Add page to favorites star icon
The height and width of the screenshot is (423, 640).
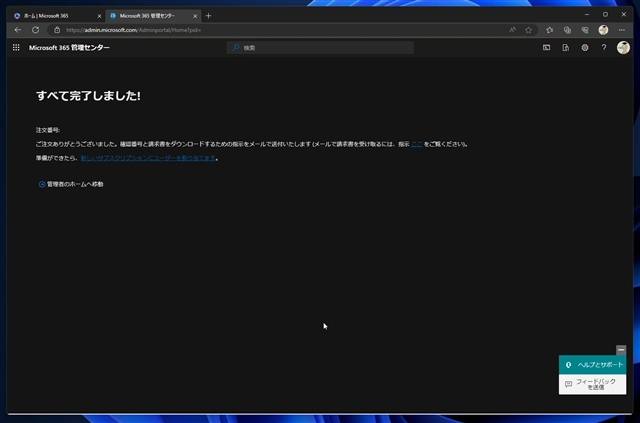[529, 30]
